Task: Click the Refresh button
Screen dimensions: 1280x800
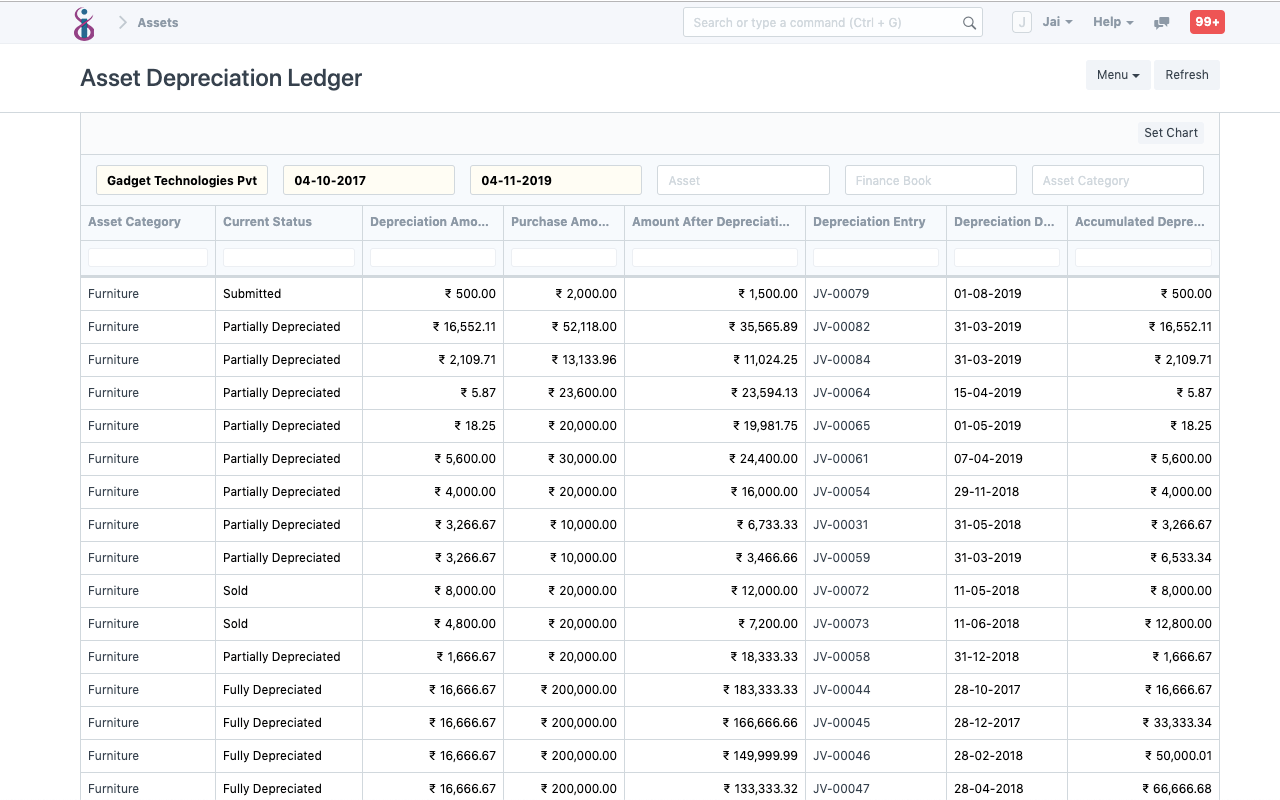Action: coord(1186,74)
